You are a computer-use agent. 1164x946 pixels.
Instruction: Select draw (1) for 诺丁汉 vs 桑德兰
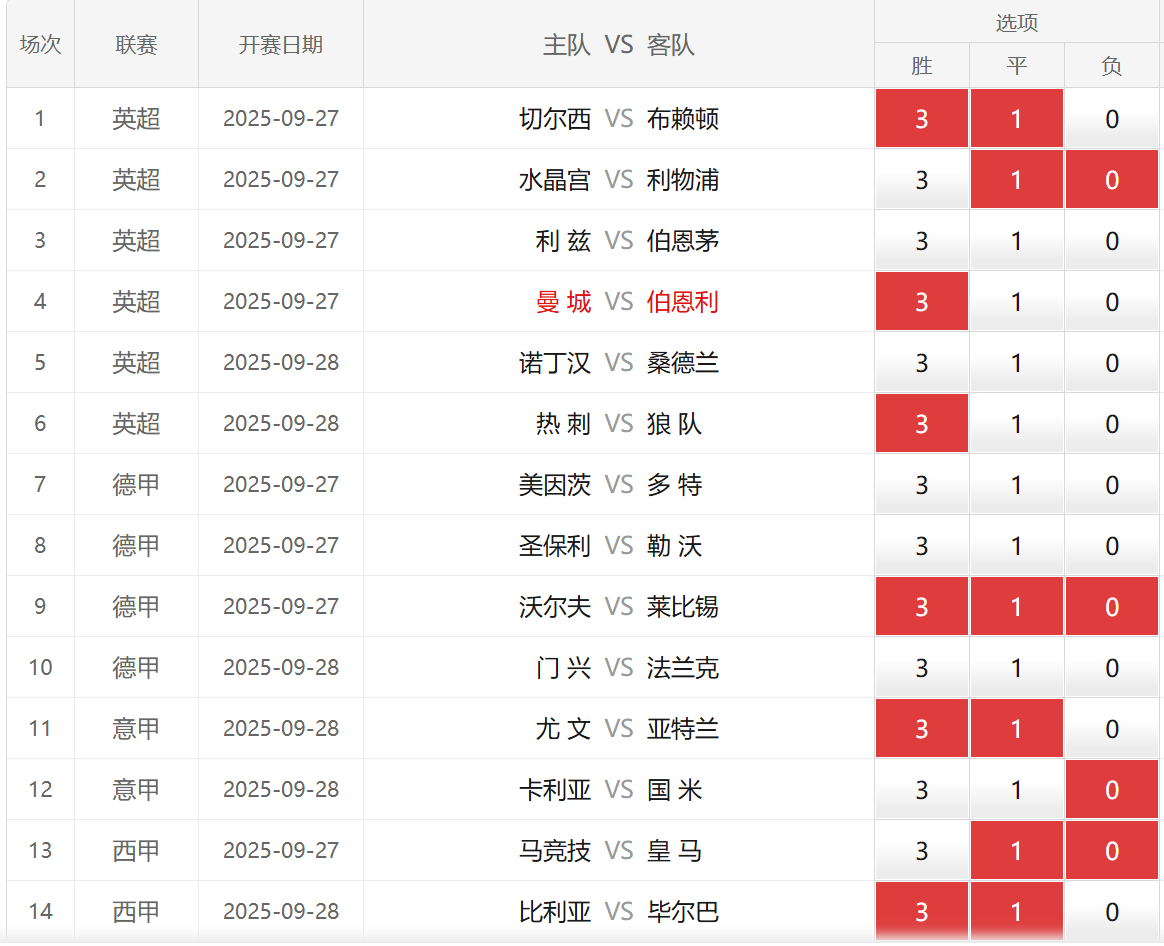[x=1016, y=363]
